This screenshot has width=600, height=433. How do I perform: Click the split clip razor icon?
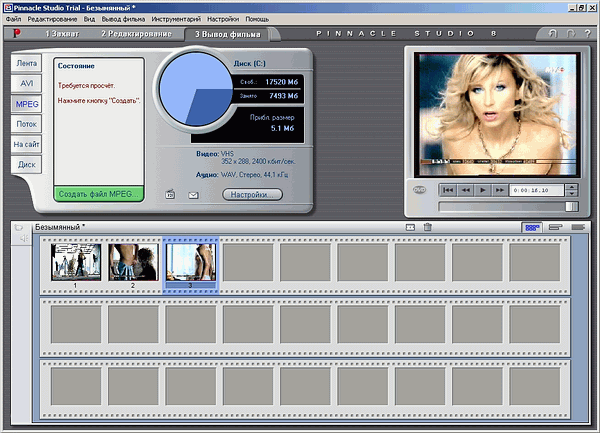[x=410, y=227]
